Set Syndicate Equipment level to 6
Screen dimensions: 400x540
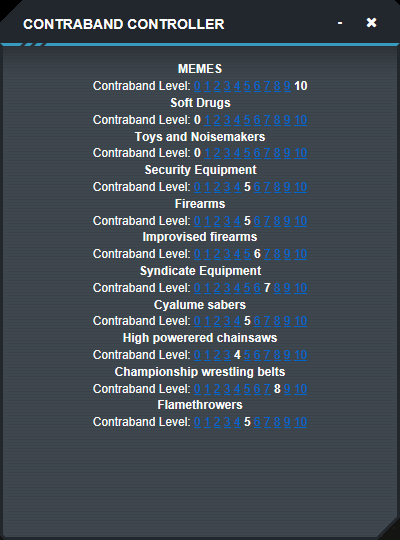(x=257, y=288)
